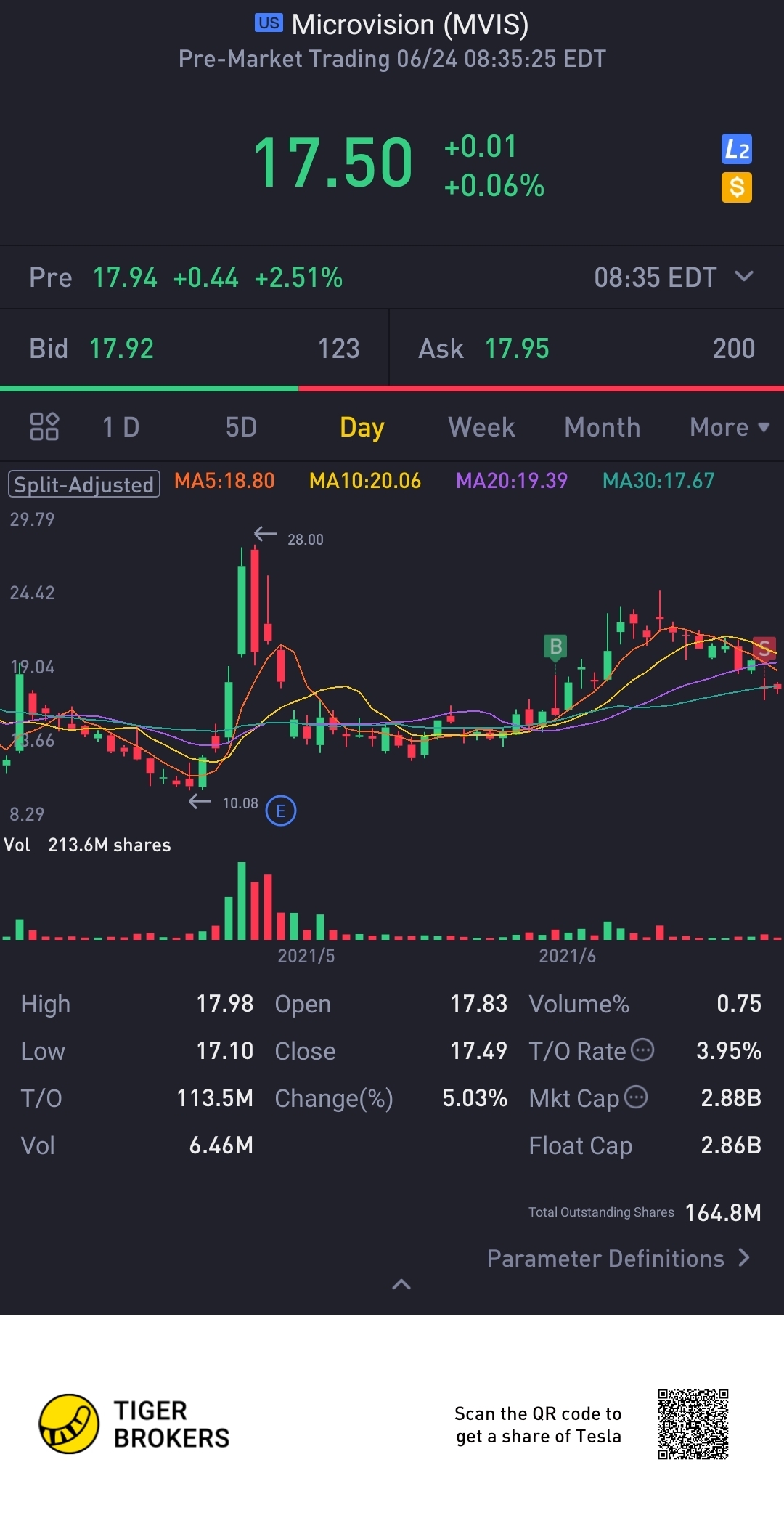The height and width of the screenshot is (1534, 784).
Task: Tap the 2021/6 date axis label
Action: (x=567, y=956)
